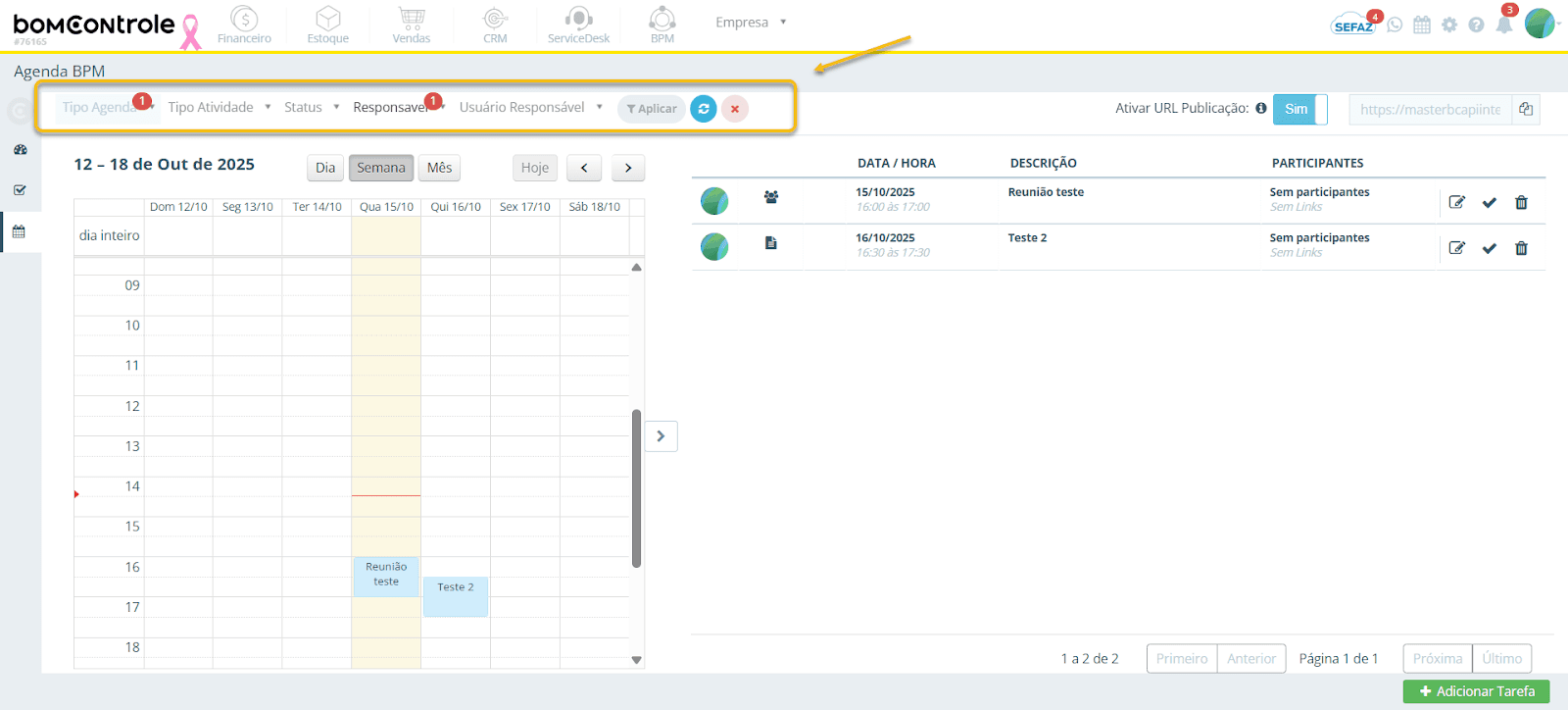The width and height of the screenshot is (1568, 710).
Task: Go to the Último page
Action: tap(1502, 659)
